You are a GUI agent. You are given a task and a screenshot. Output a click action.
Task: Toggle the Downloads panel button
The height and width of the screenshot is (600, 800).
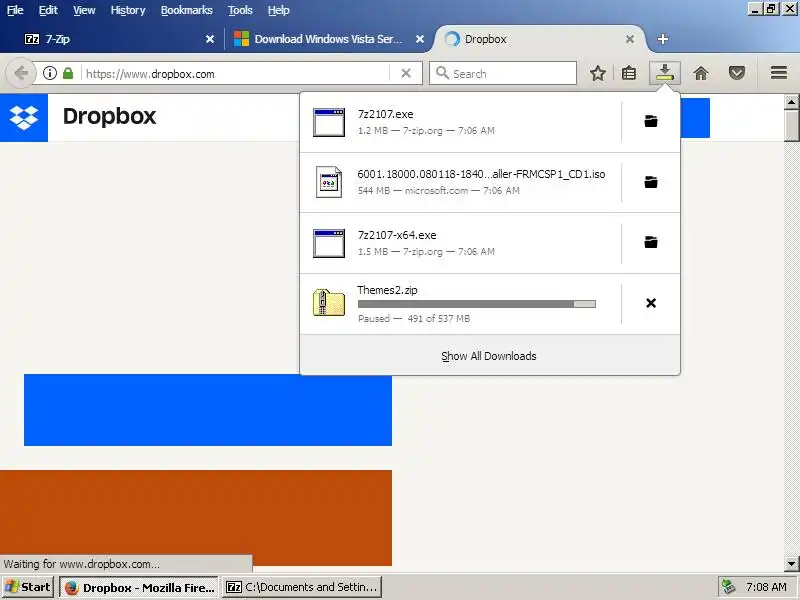click(665, 73)
